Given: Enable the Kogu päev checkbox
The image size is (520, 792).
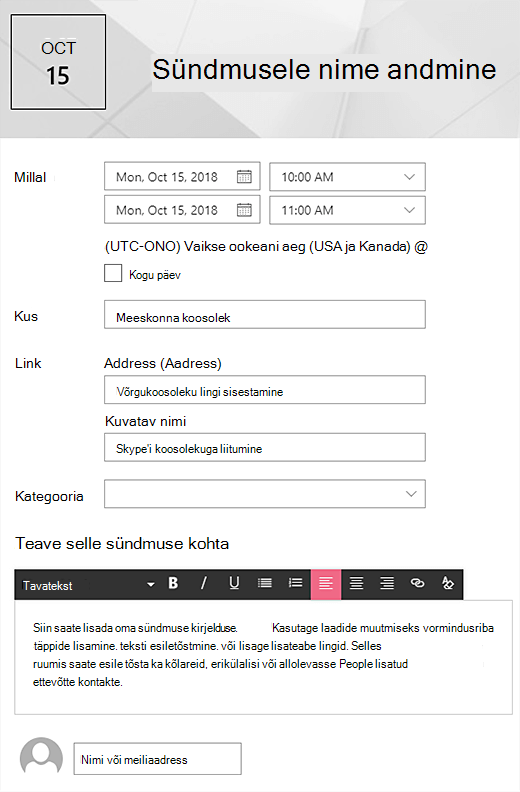Looking at the screenshot, I should pyautogui.click(x=113, y=273).
